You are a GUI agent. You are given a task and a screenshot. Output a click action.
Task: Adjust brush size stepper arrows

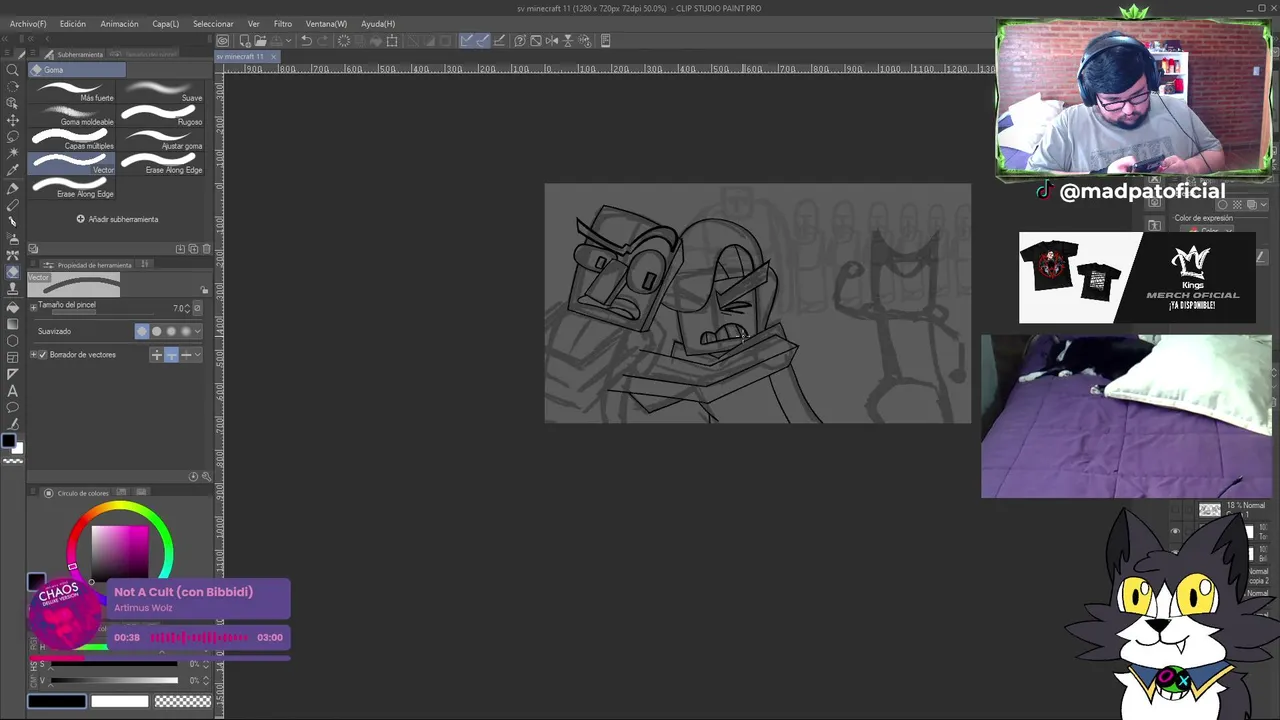[187, 308]
